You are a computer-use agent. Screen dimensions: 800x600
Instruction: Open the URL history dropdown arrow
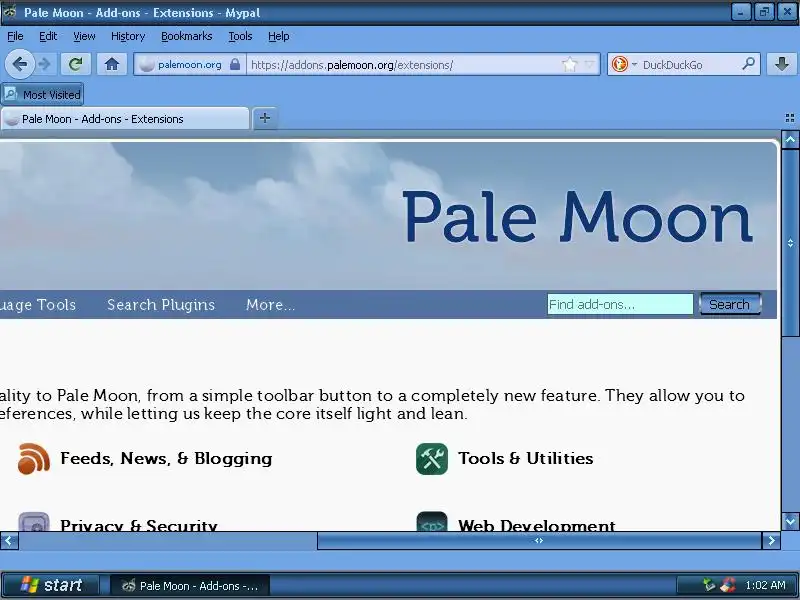coord(590,65)
